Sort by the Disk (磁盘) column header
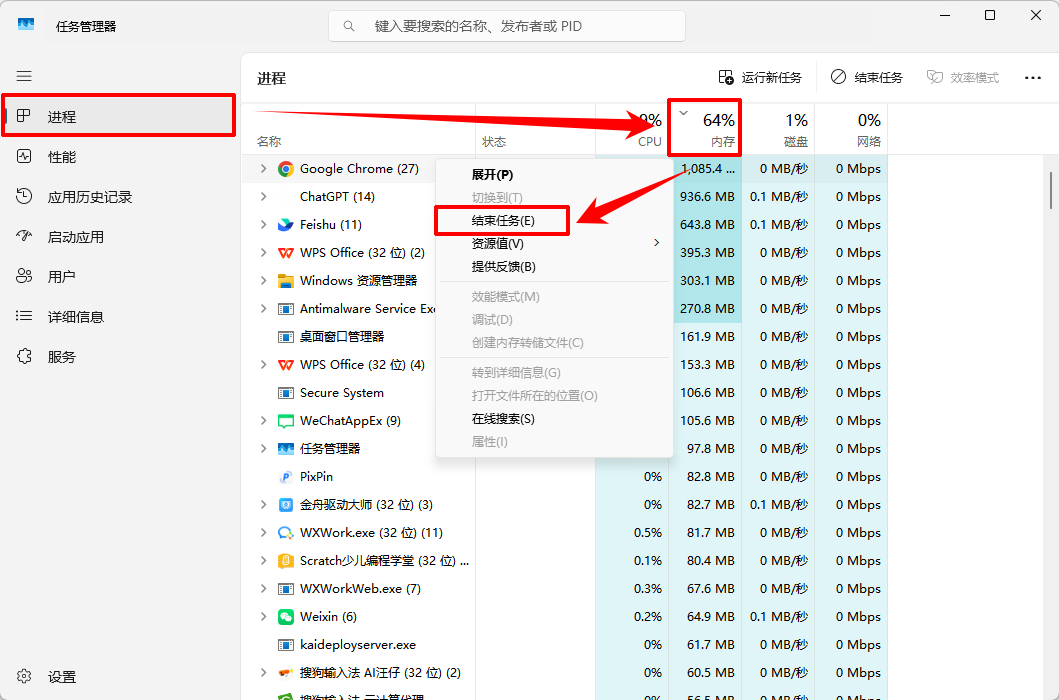 [778, 128]
